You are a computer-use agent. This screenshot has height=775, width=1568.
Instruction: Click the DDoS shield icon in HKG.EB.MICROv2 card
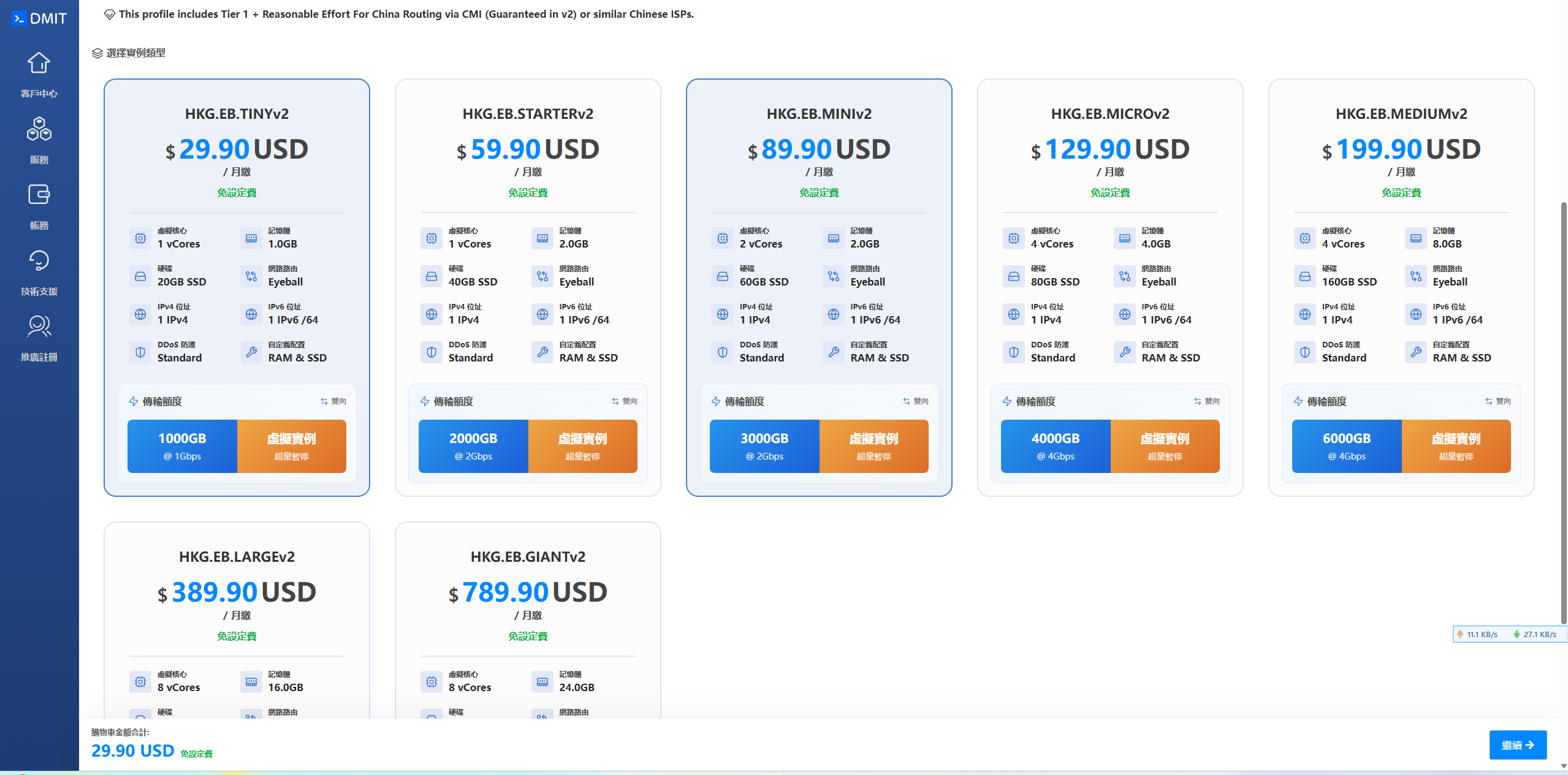click(1014, 352)
